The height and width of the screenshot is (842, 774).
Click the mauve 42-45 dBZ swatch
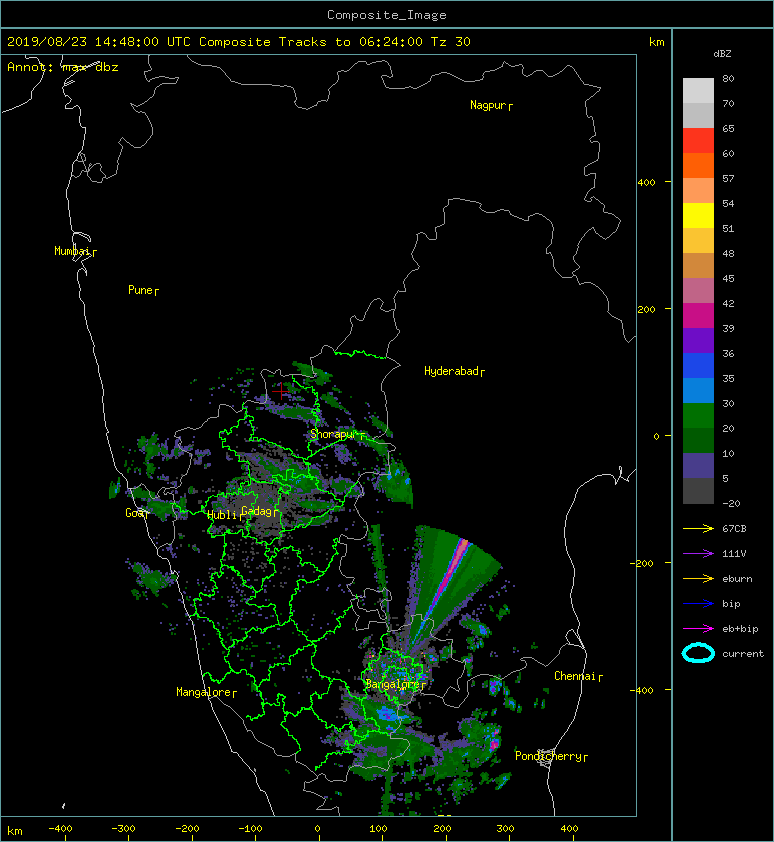click(x=698, y=291)
